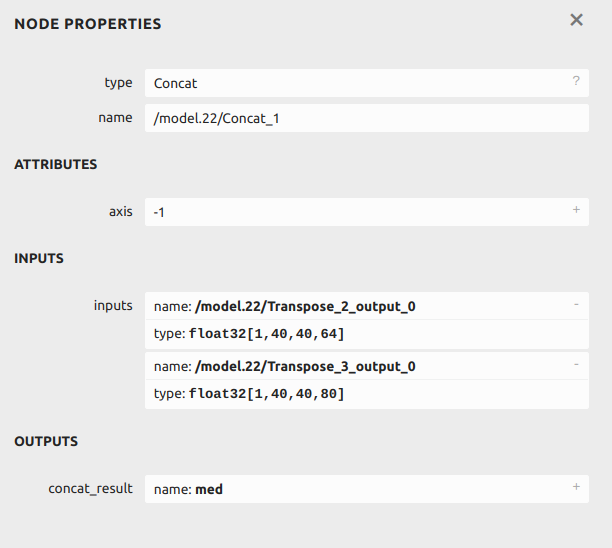Screen dimensions: 612x548
Task: Click the OUTPUTS section header
Action: 46,441
